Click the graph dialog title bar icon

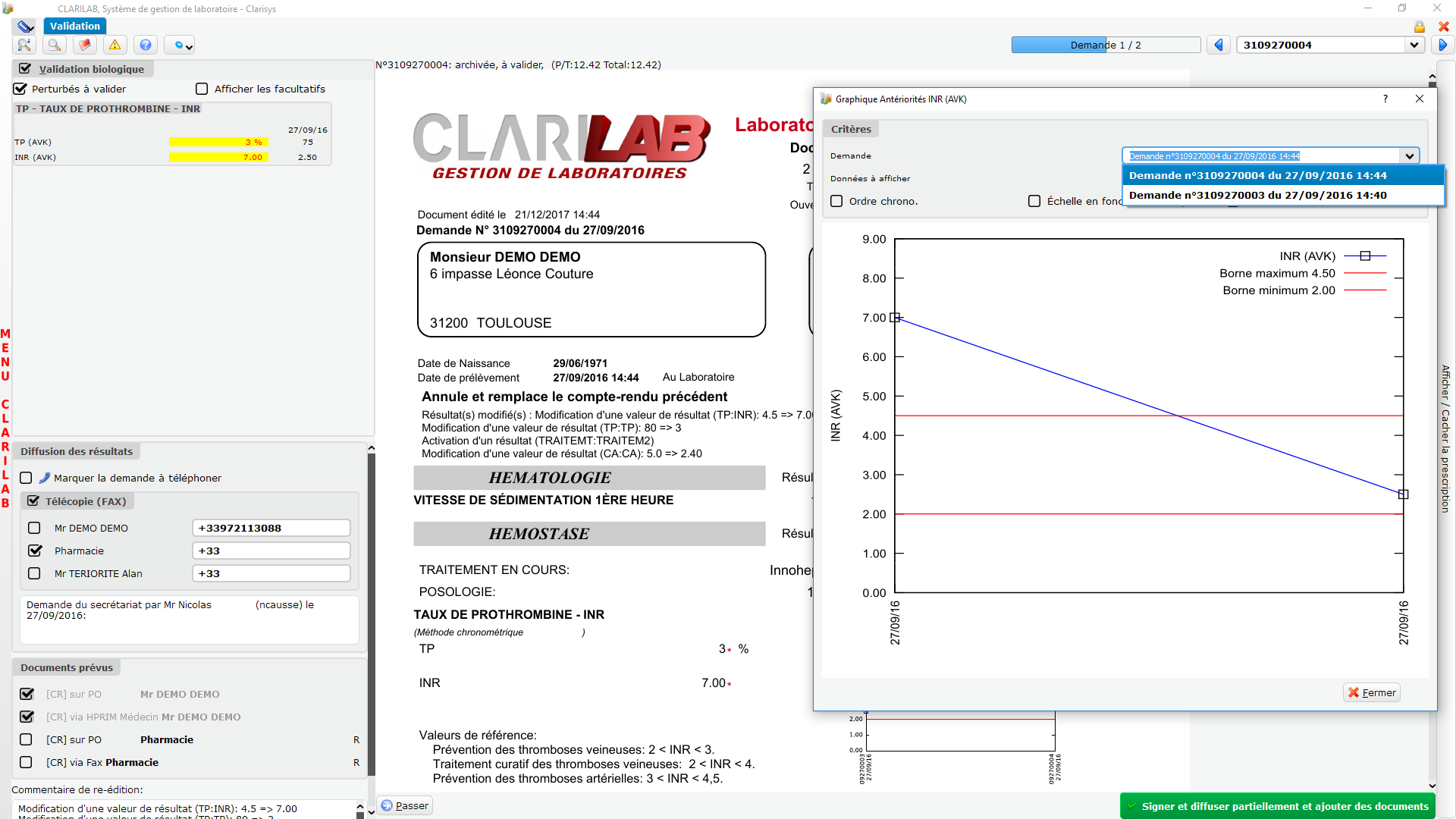[x=826, y=99]
